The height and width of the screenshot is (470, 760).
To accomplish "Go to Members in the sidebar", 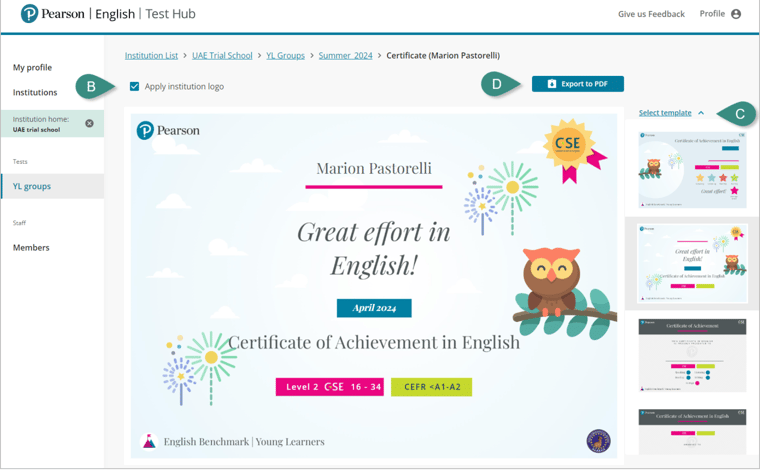I will coord(31,247).
